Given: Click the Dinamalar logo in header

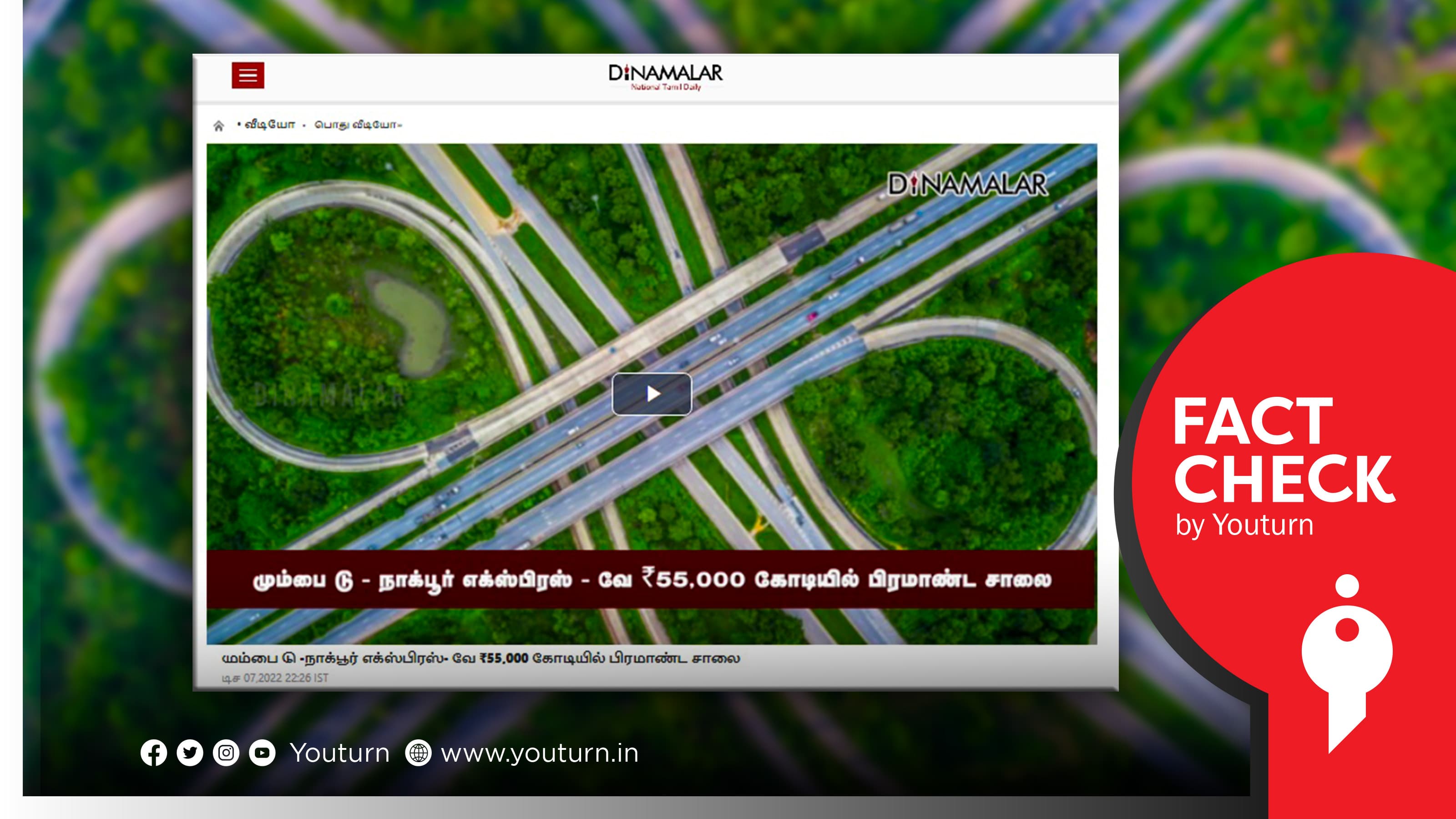Looking at the screenshot, I should (x=665, y=77).
